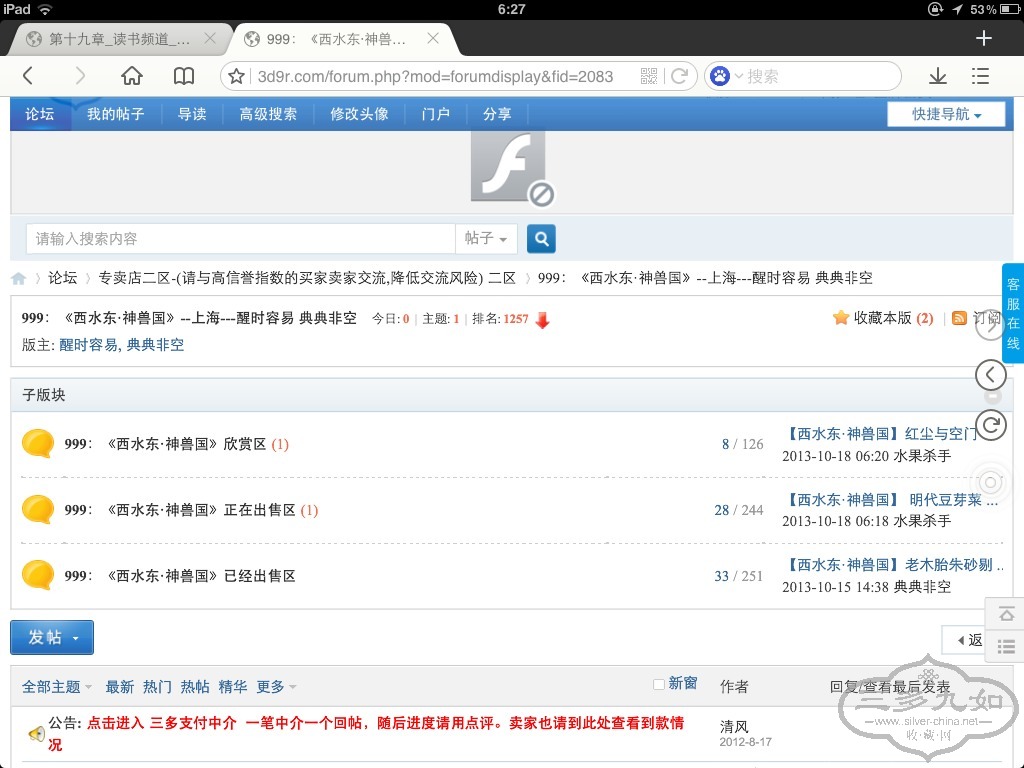Image resolution: width=1024 pixels, height=768 pixels.
Task: Close the 第十九章 tab
Action: point(210,39)
